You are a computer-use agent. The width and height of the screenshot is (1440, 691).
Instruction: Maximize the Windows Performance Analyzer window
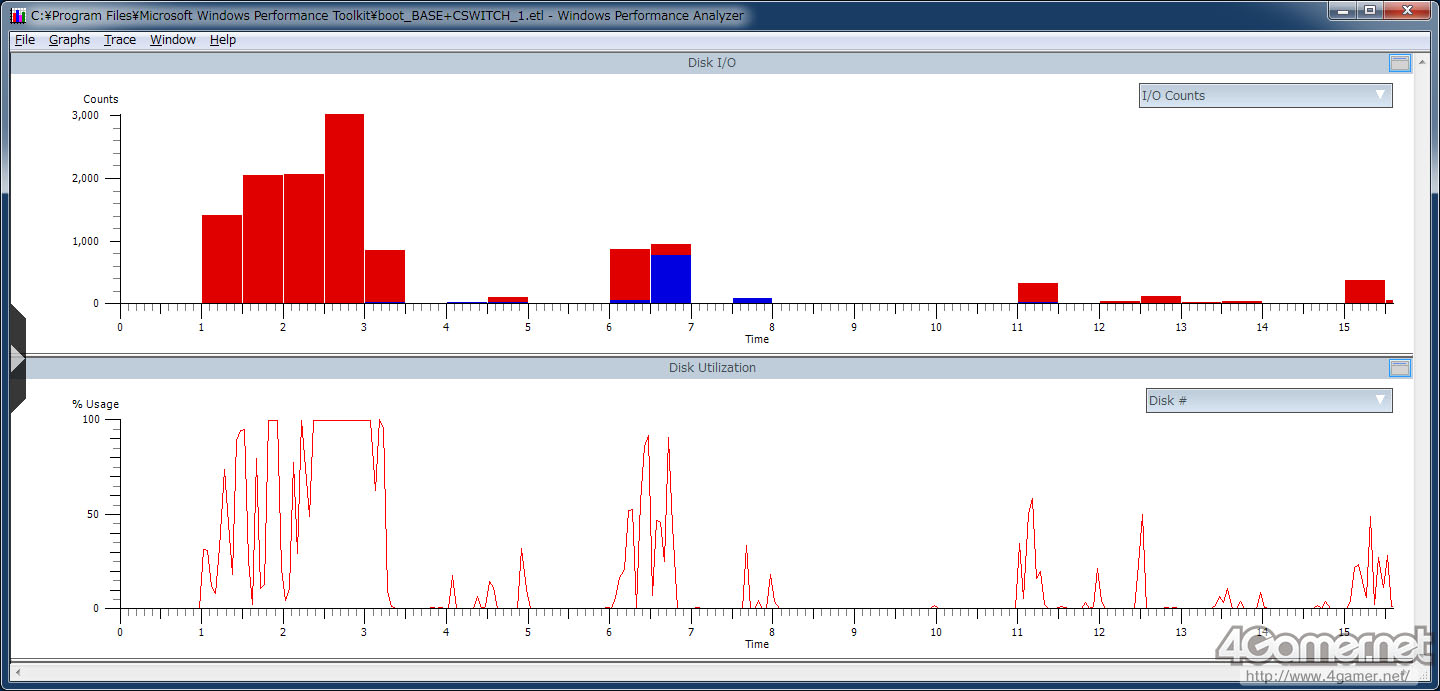pyautogui.click(x=1369, y=10)
